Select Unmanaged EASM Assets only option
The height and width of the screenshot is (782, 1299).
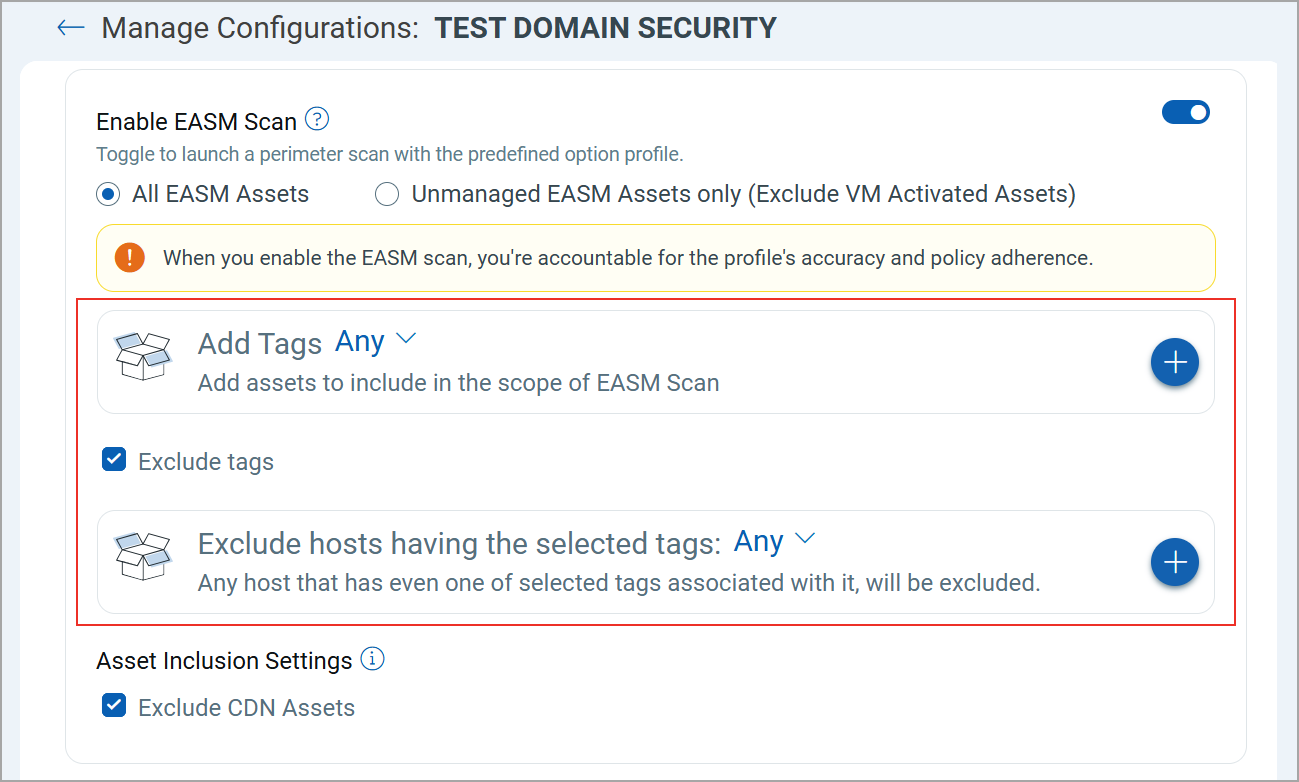tap(387, 194)
